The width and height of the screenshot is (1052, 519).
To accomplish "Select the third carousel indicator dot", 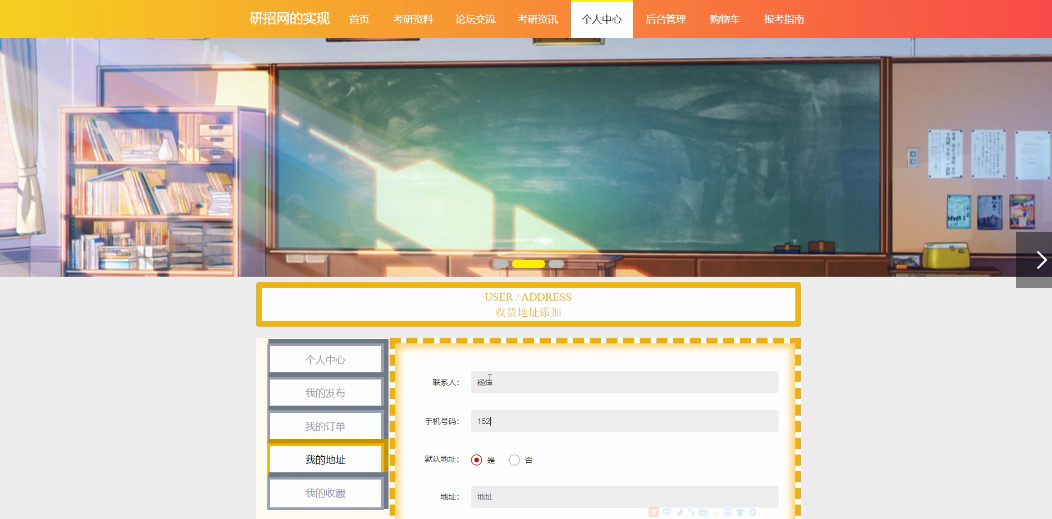I will [556, 264].
